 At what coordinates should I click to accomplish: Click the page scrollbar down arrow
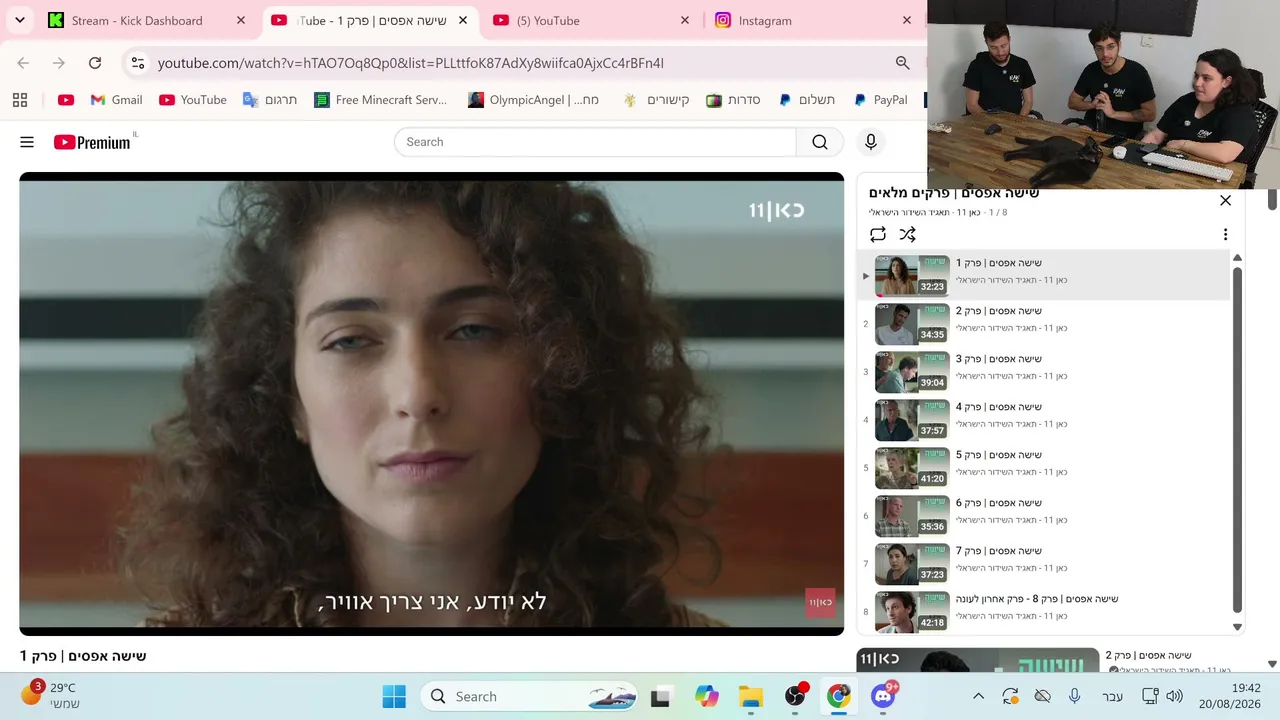tap(1272, 664)
